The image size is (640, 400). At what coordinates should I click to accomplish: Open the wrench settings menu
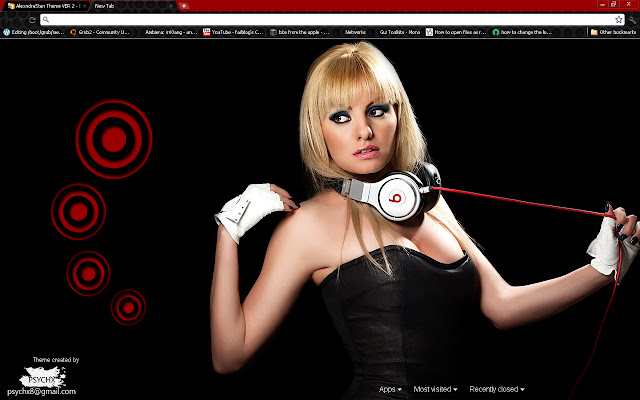click(x=632, y=20)
